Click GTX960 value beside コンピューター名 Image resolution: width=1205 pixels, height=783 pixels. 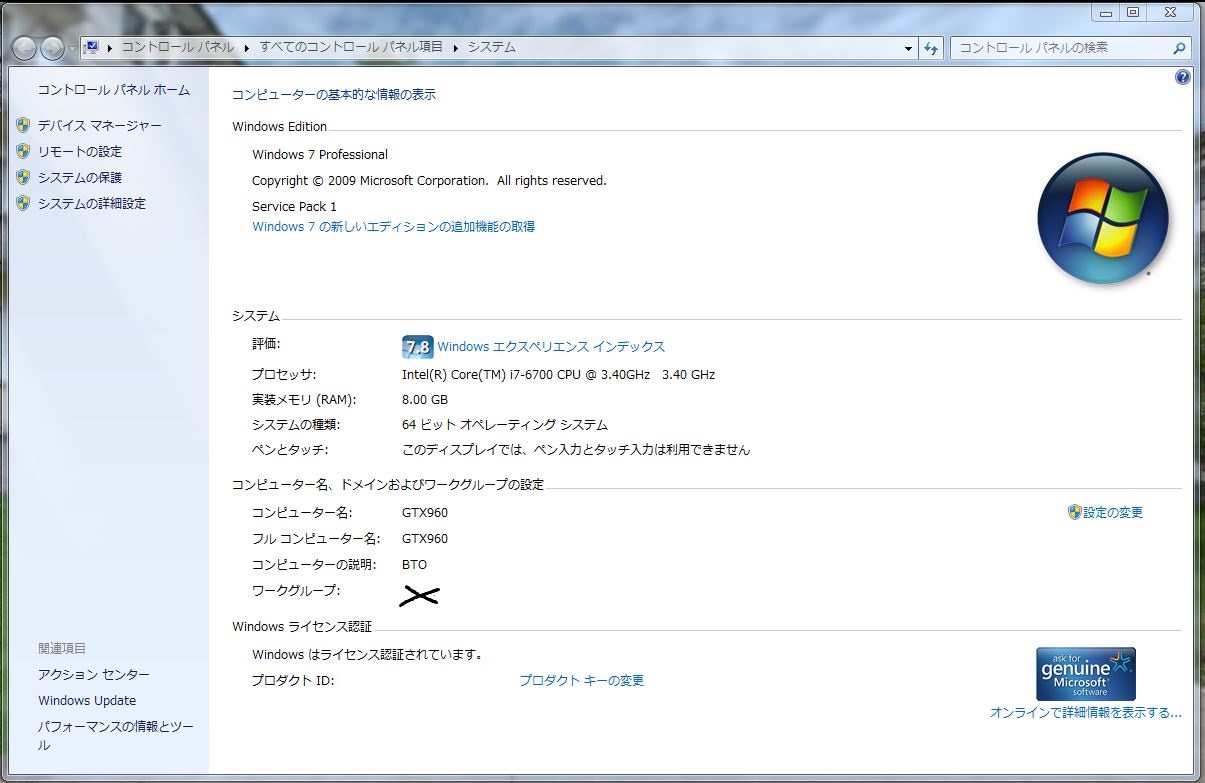(425, 513)
